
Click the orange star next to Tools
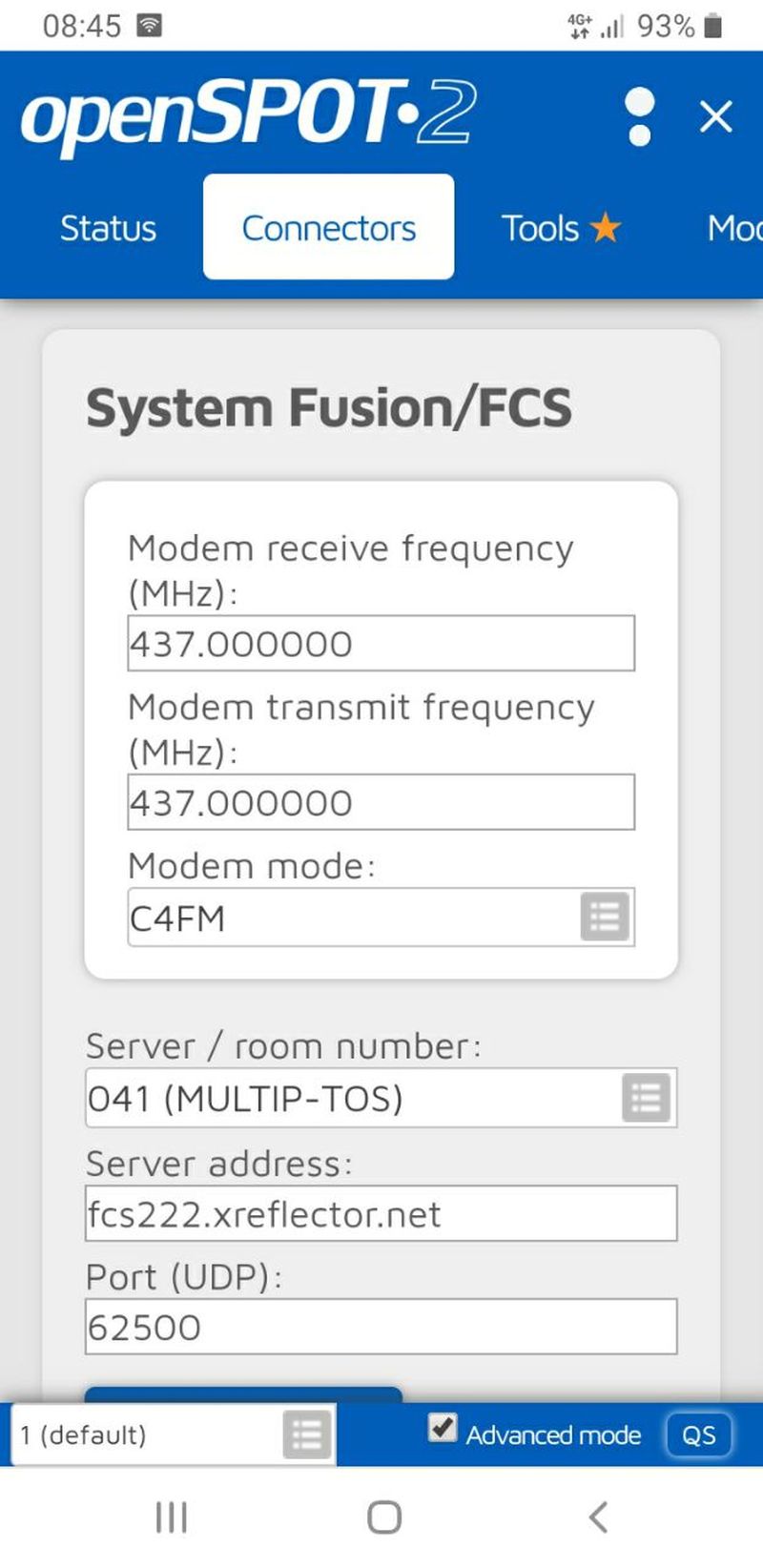(605, 228)
